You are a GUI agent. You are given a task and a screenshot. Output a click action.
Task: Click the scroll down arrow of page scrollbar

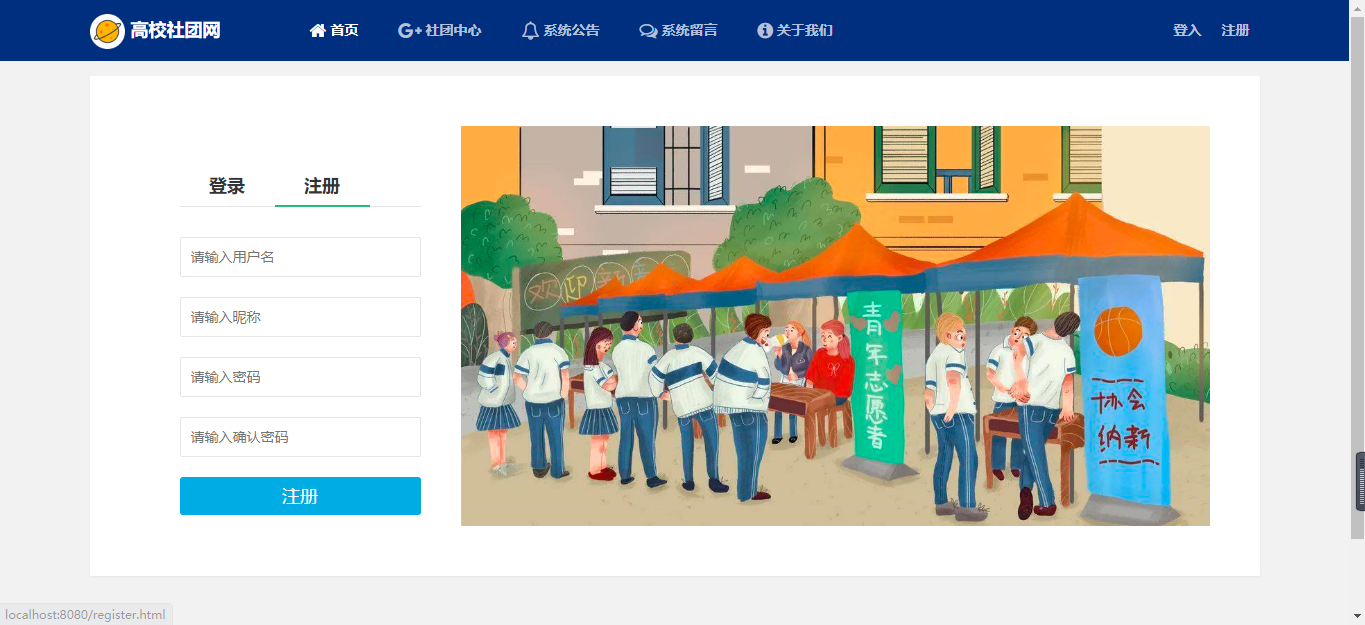1357,616
